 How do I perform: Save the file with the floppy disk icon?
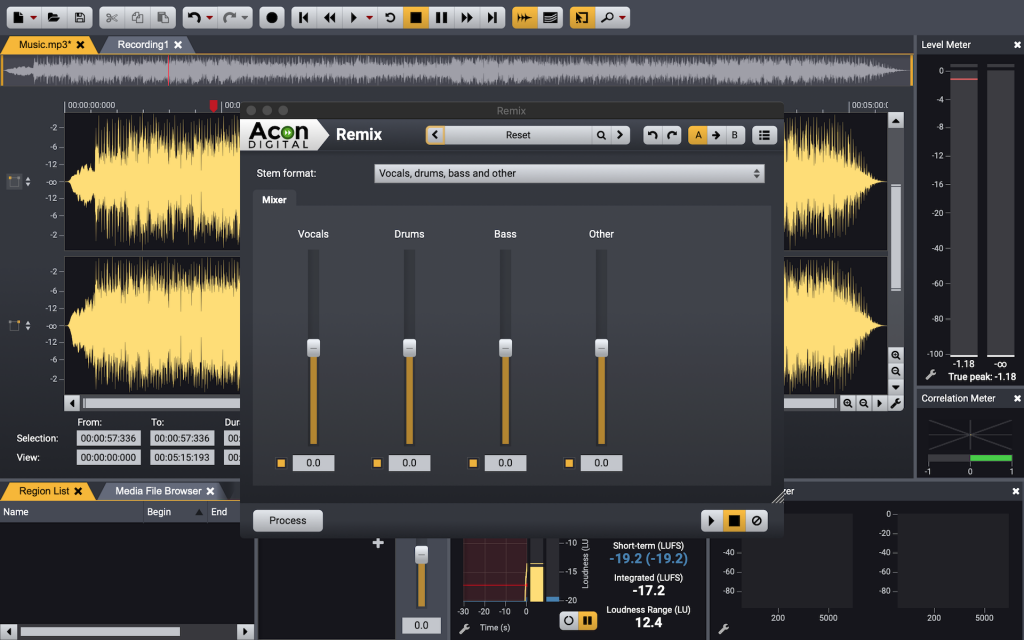click(x=80, y=17)
